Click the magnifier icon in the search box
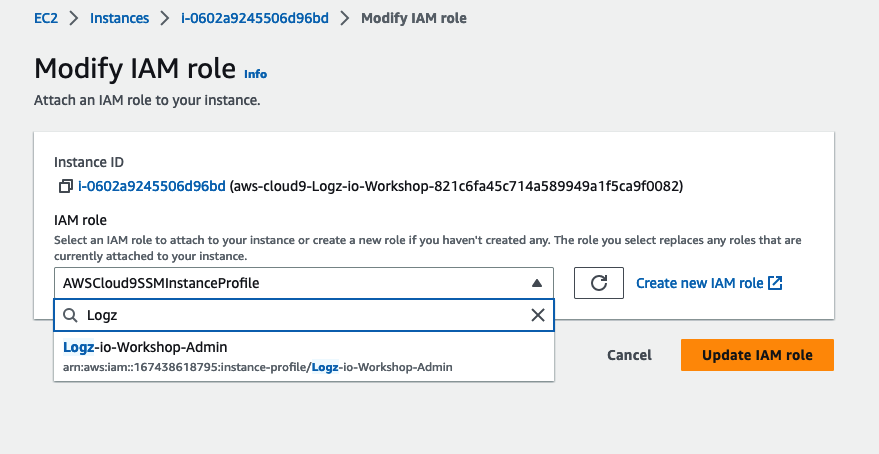This screenshot has height=454, width=879. point(70,315)
